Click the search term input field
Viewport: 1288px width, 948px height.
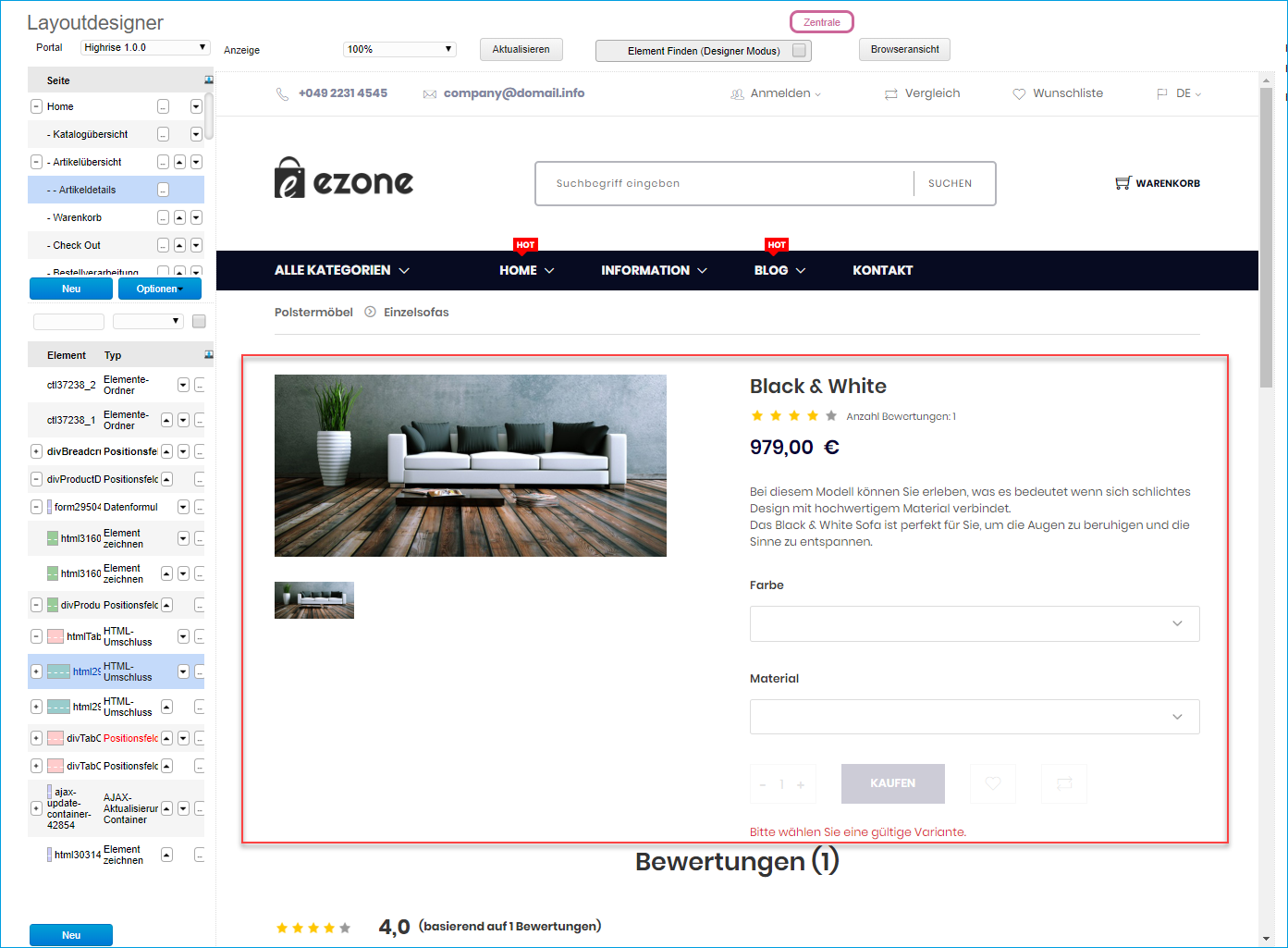pos(724,183)
